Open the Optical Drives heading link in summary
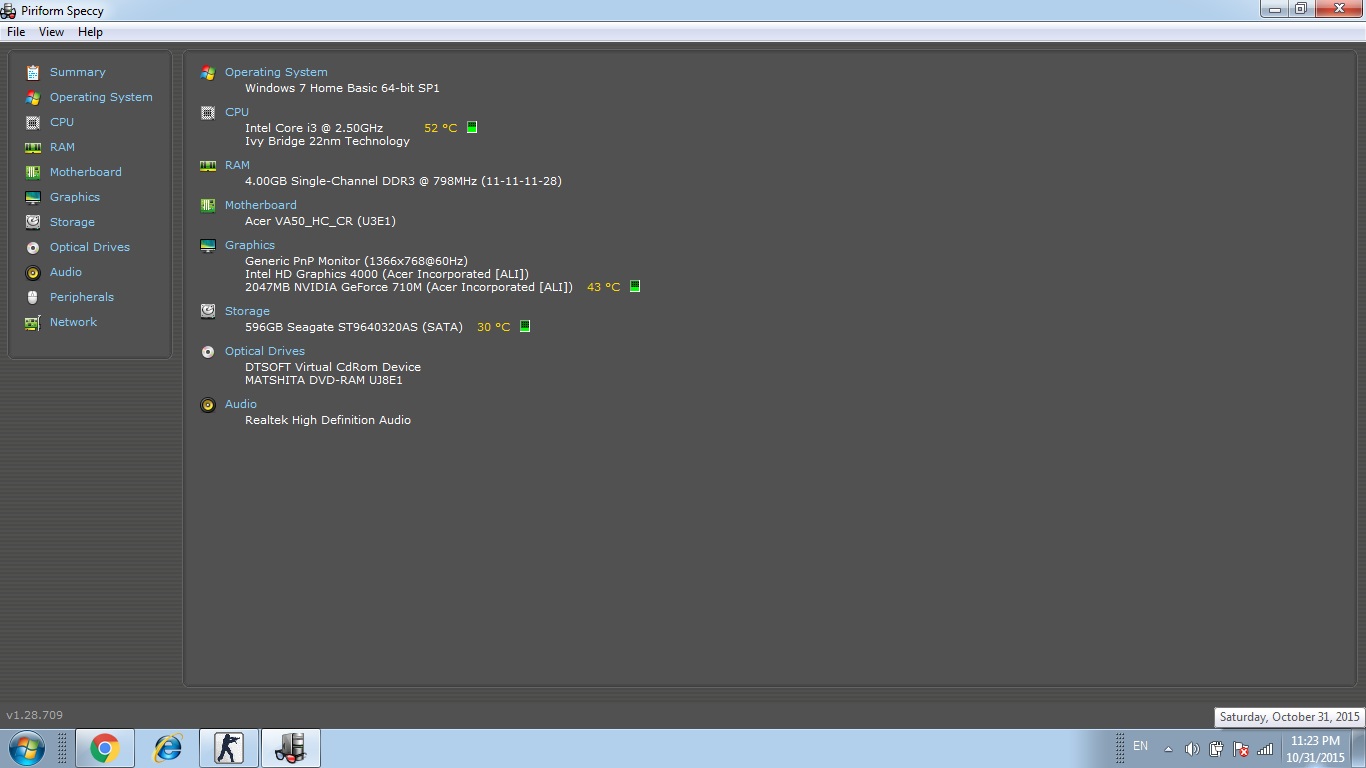Viewport: 1366px width, 768px height. point(265,351)
